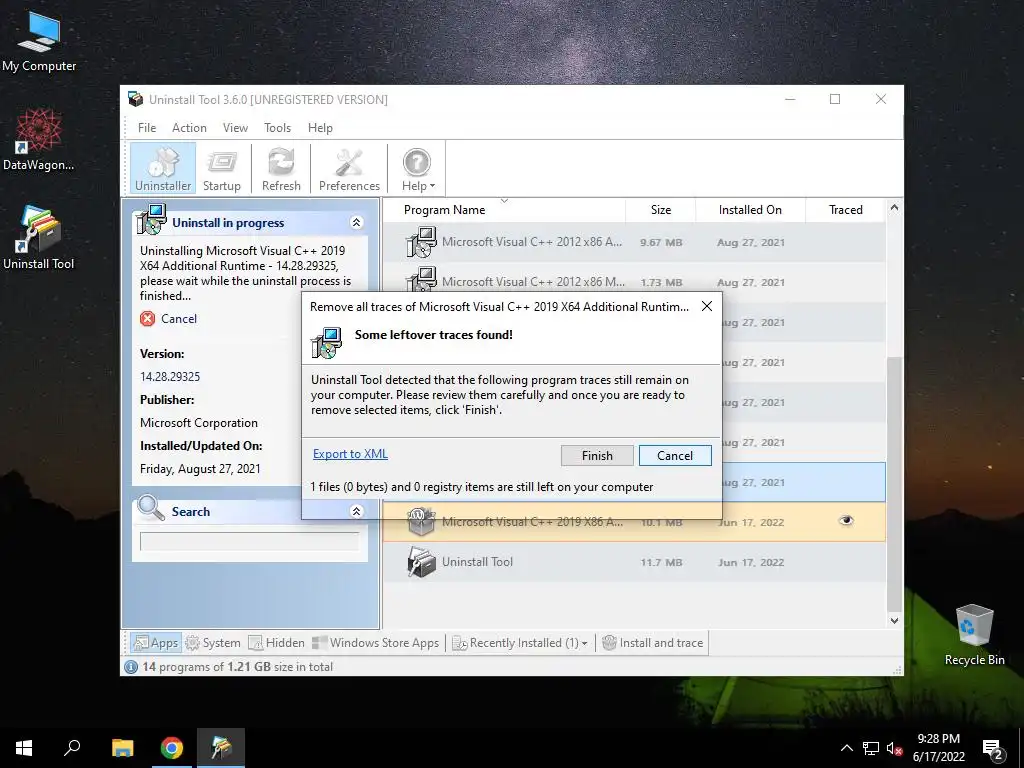Click the program list vertical scrollbar thumb
This screenshot has width=1024, height=768.
(895, 482)
